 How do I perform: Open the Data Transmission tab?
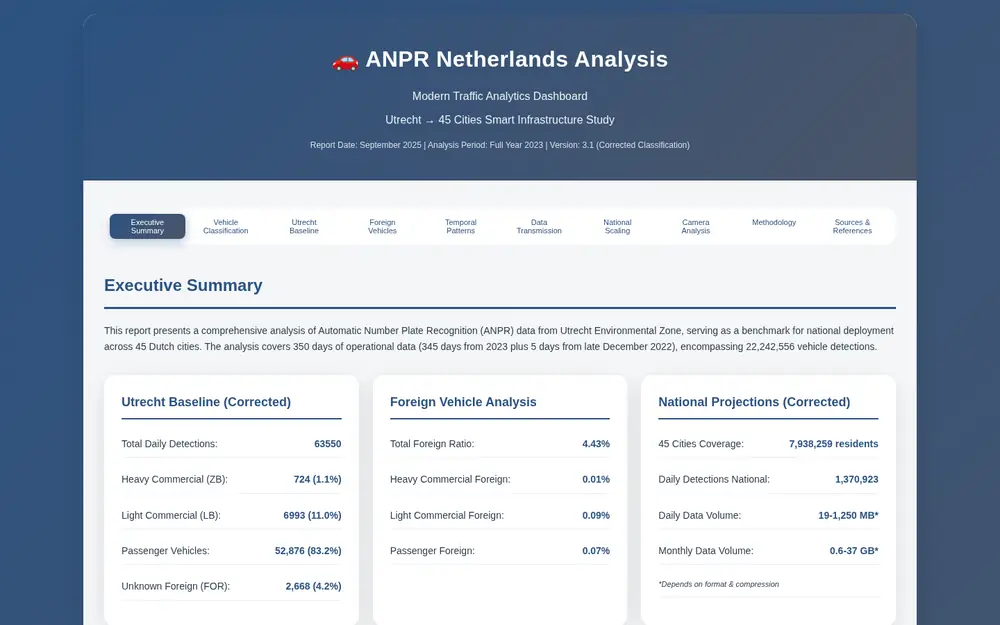click(x=539, y=226)
